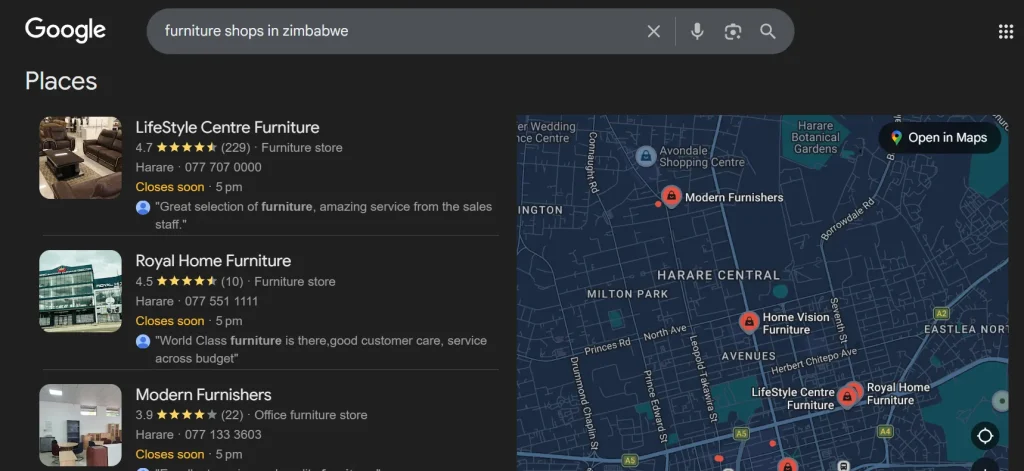Click the Google logo
1024x471 pixels.
click(65, 30)
